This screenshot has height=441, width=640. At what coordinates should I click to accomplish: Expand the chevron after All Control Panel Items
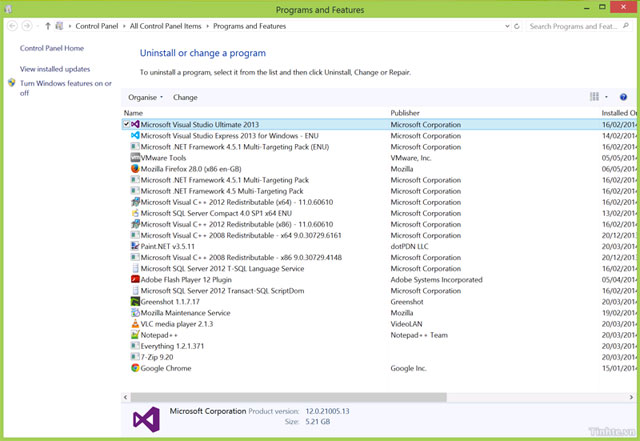point(207,26)
